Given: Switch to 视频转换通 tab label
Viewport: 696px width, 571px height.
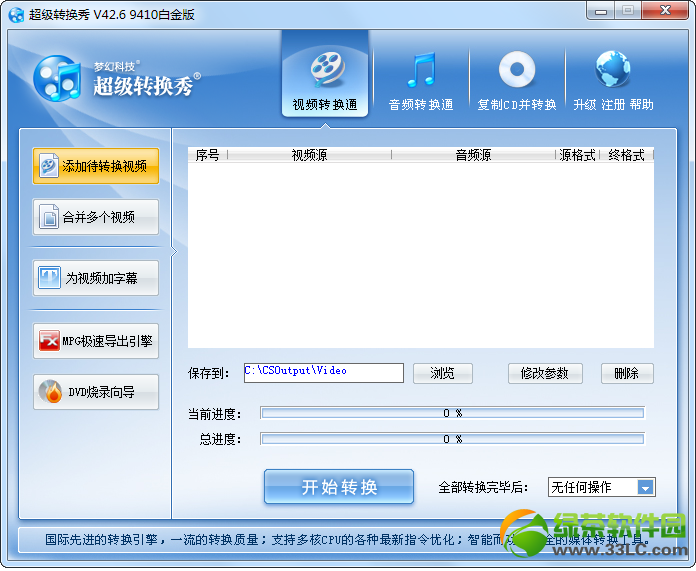Looking at the screenshot, I should point(325,105).
